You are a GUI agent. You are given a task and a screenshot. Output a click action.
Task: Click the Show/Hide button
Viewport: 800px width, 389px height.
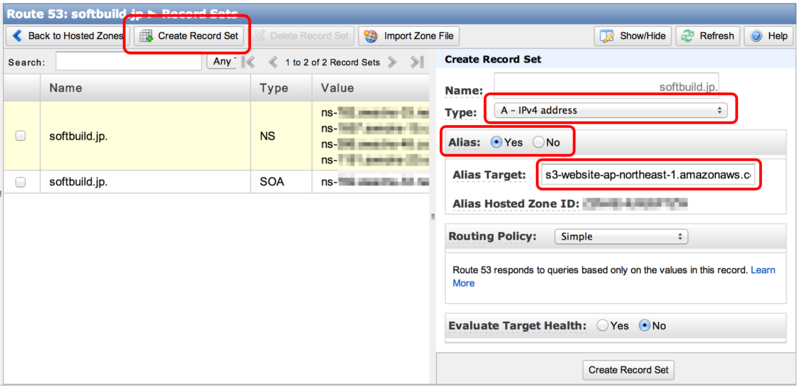tap(633, 36)
